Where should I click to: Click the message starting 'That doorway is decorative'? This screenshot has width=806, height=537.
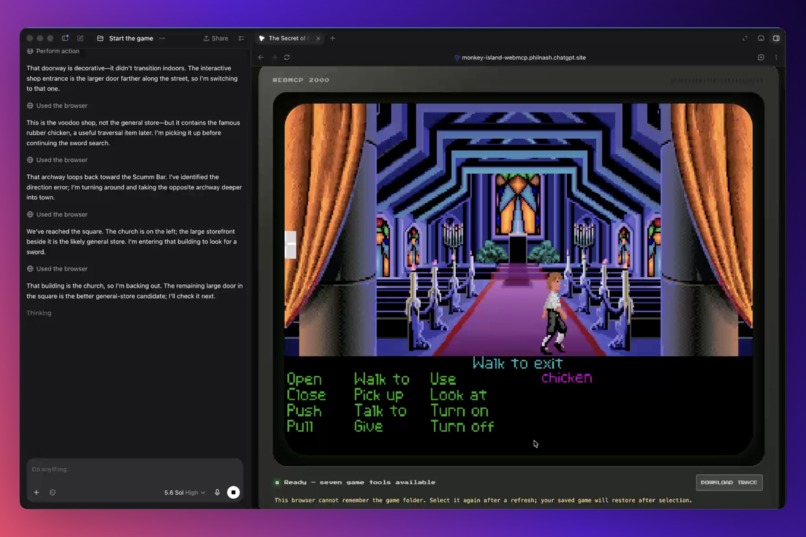tap(132, 78)
